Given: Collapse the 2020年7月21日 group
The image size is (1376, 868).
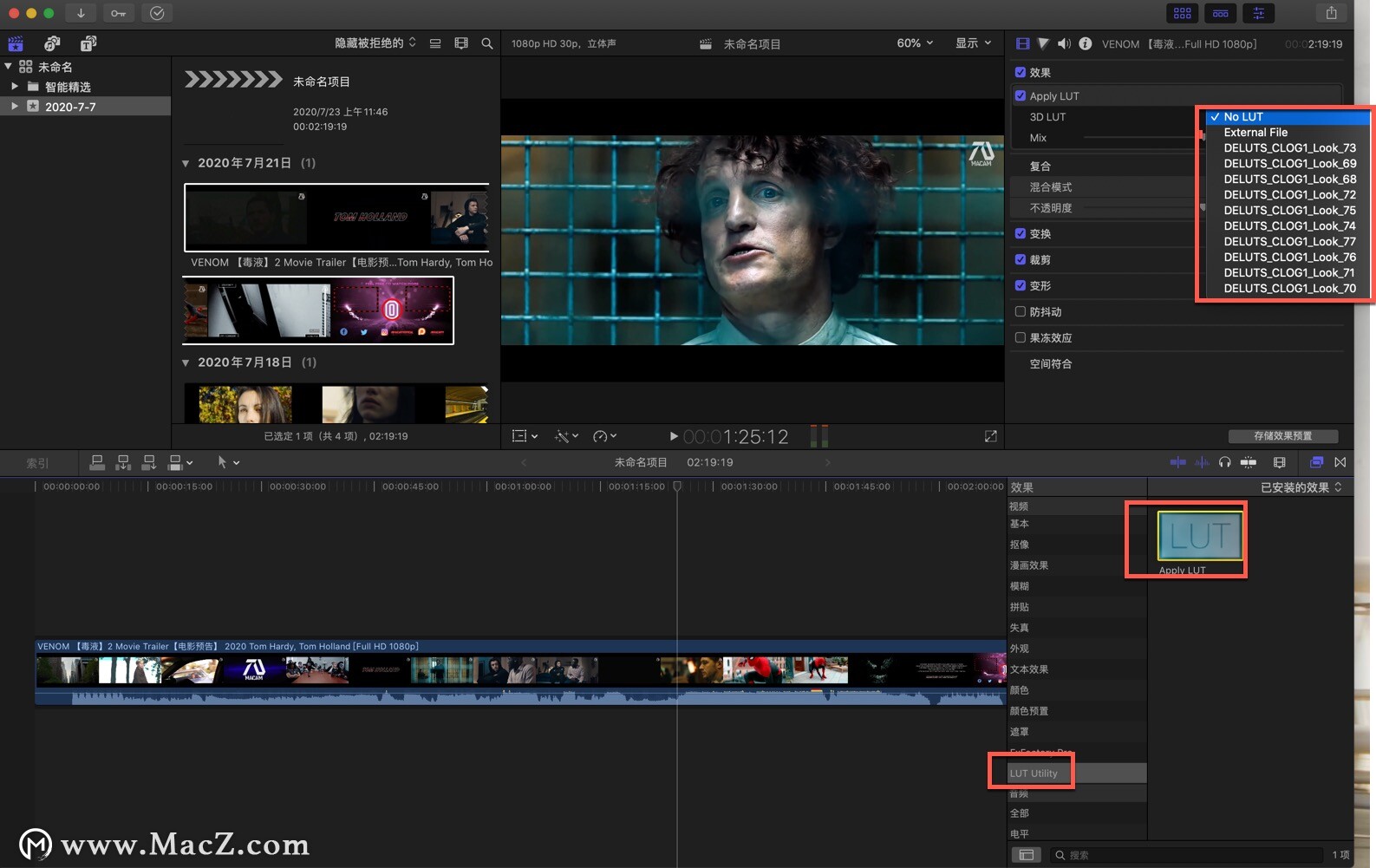Looking at the screenshot, I should [186, 163].
